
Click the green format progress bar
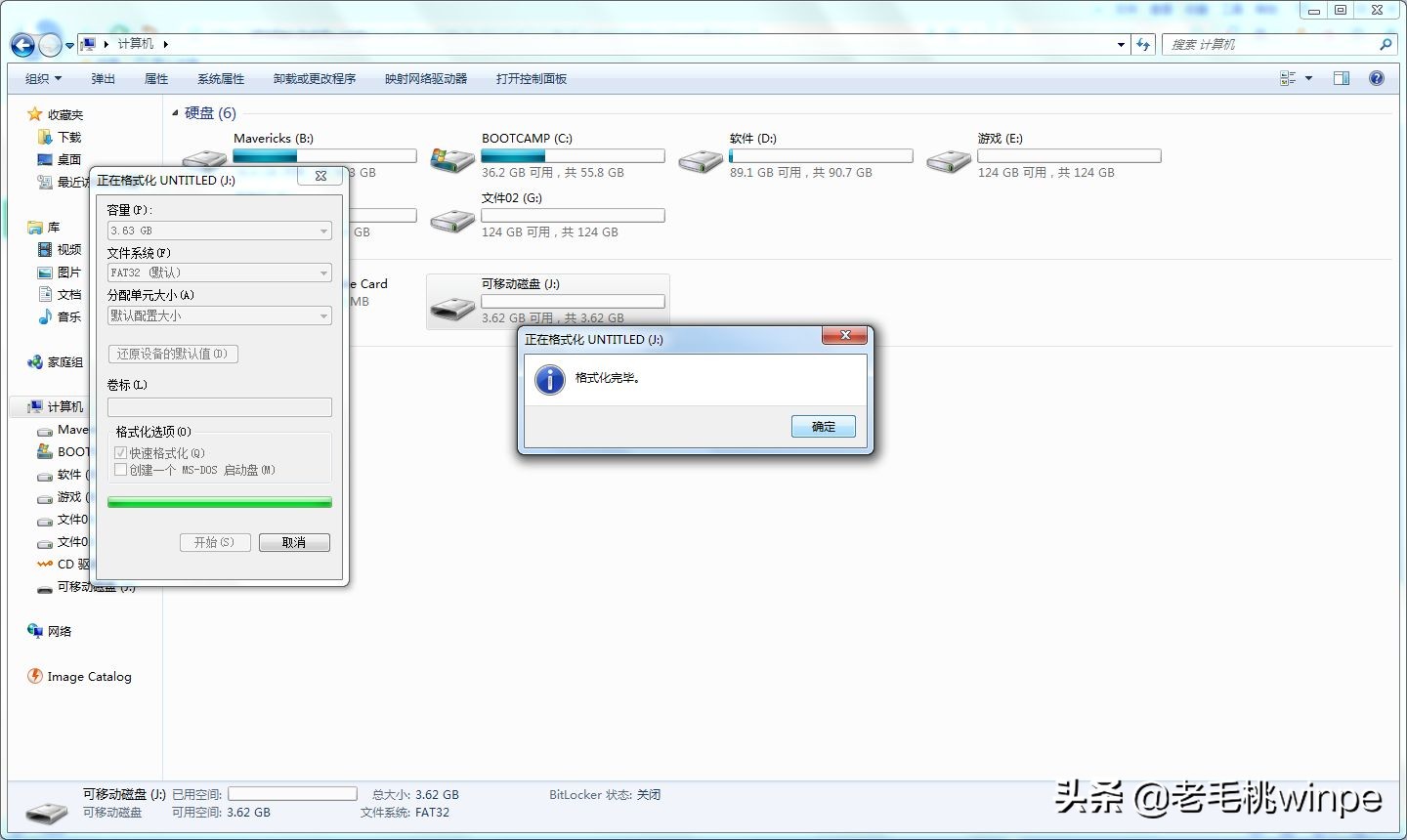pyautogui.click(x=219, y=501)
